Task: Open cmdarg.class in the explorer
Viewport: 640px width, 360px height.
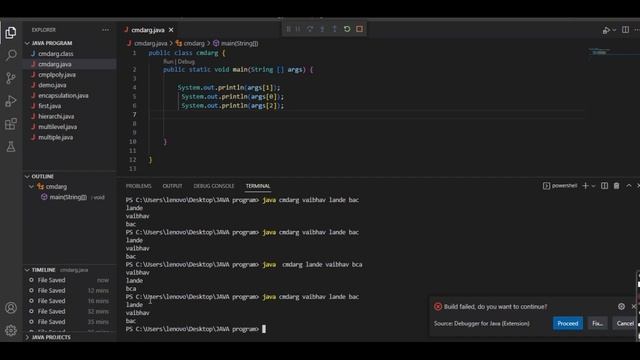Action: click(56, 53)
